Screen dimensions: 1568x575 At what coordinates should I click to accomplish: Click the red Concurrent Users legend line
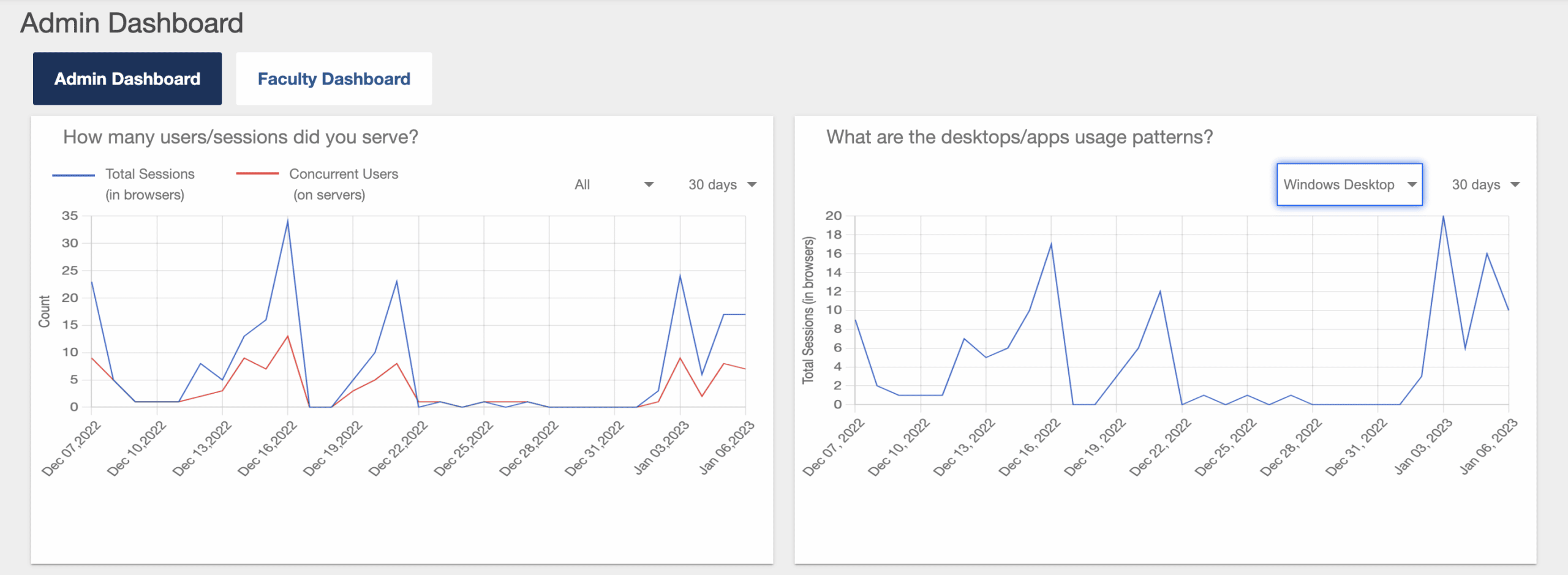click(257, 174)
